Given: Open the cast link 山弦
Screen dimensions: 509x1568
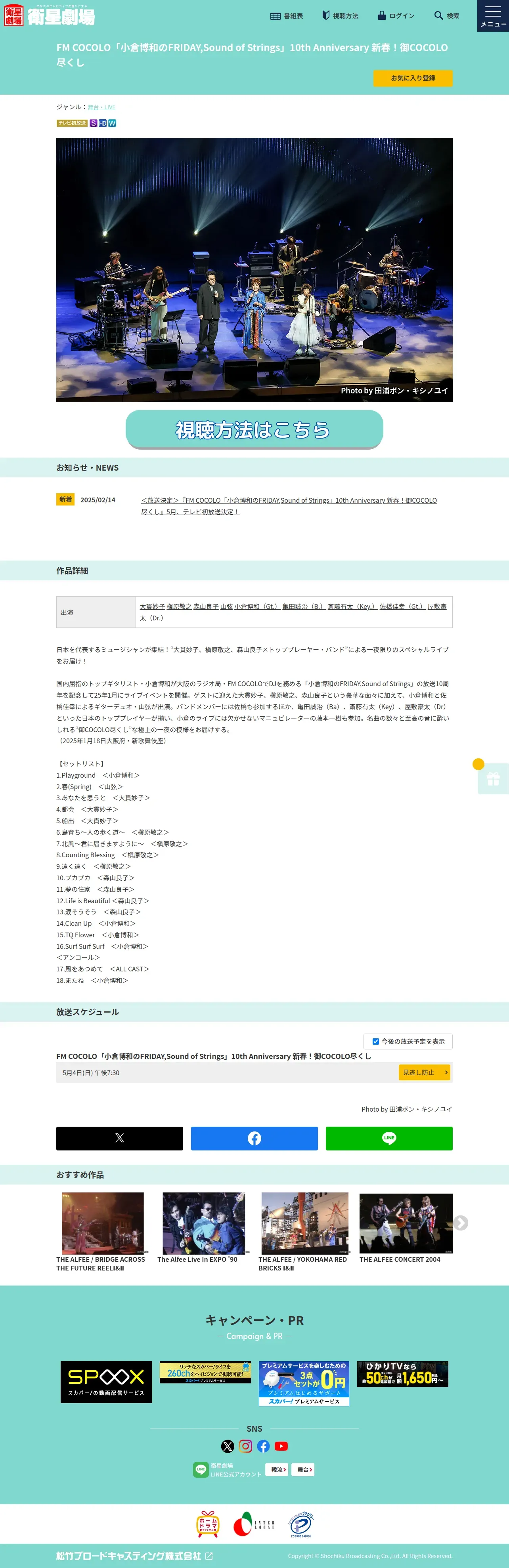Looking at the screenshot, I should click(226, 606).
